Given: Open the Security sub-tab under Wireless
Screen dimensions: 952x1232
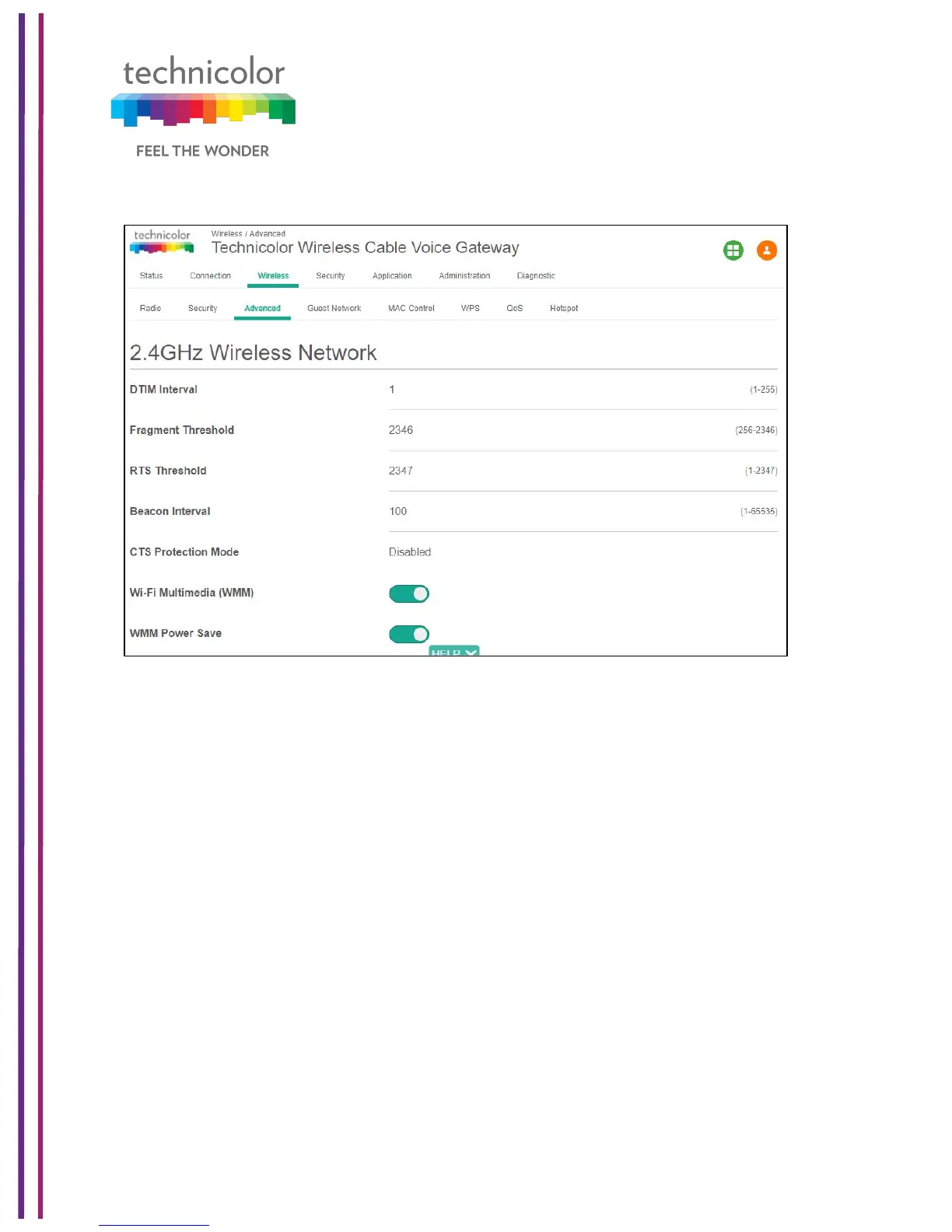Looking at the screenshot, I should [203, 309].
